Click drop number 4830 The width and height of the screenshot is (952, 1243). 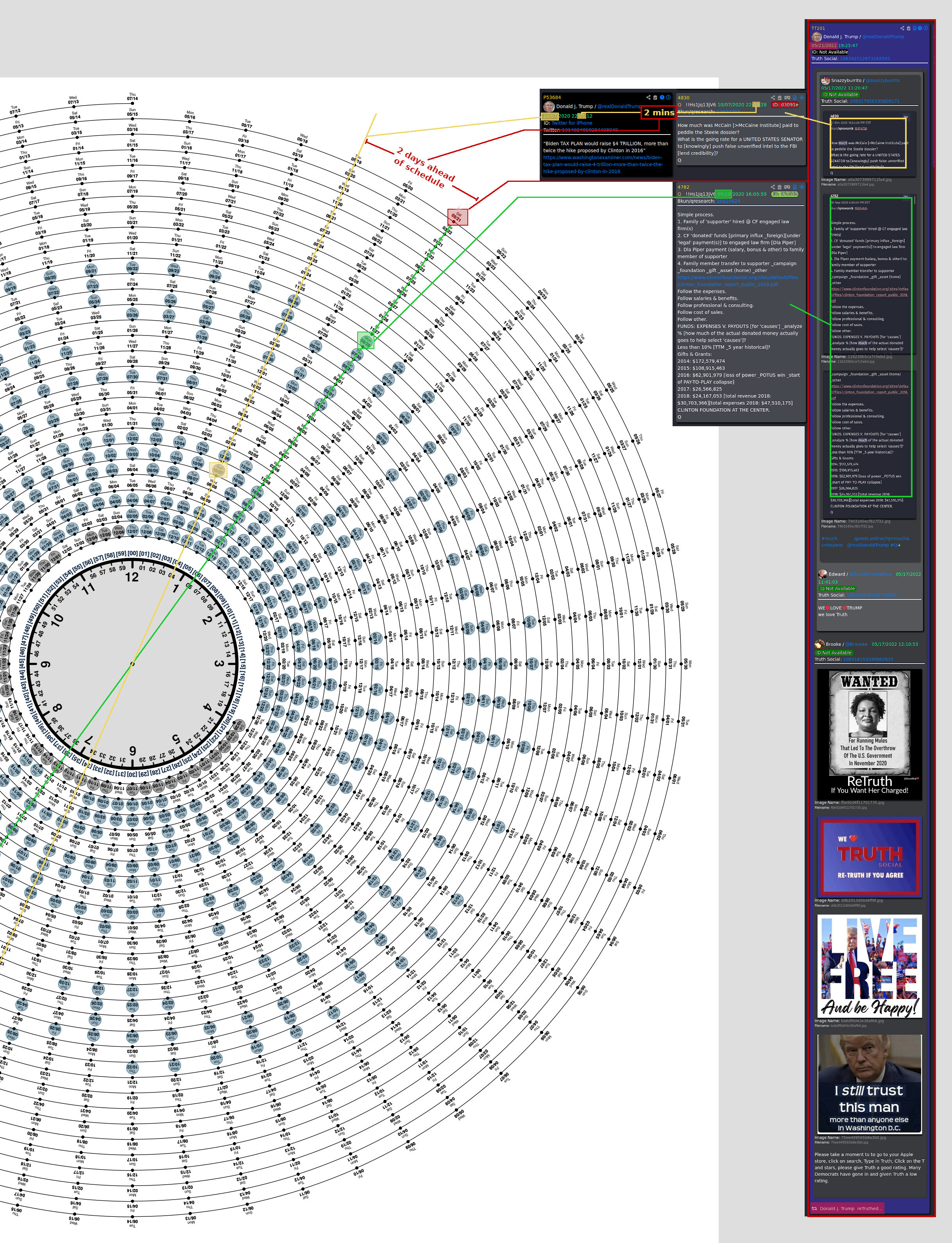click(684, 98)
